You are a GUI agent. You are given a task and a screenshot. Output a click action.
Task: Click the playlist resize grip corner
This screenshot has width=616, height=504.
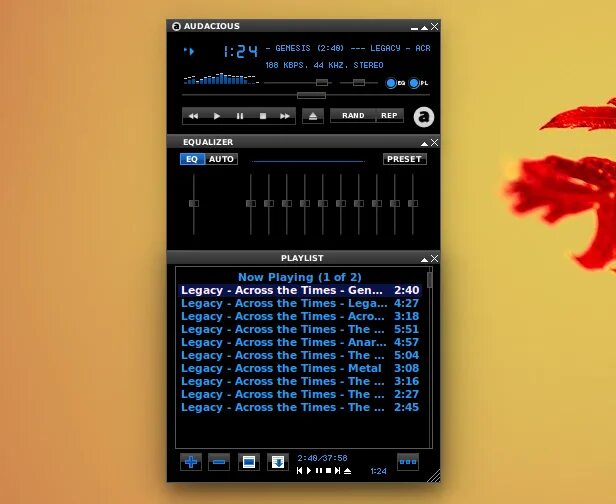point(434,476)
